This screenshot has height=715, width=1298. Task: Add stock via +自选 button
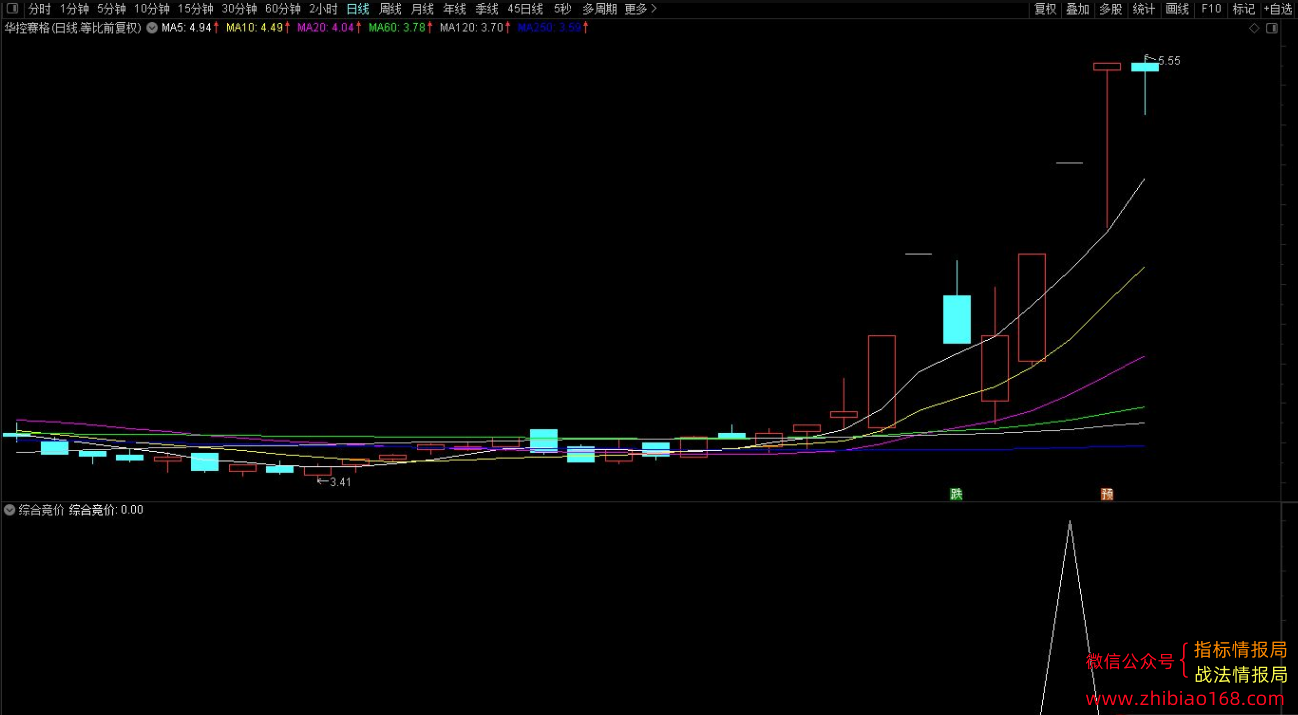click(x=1278, y=9)
